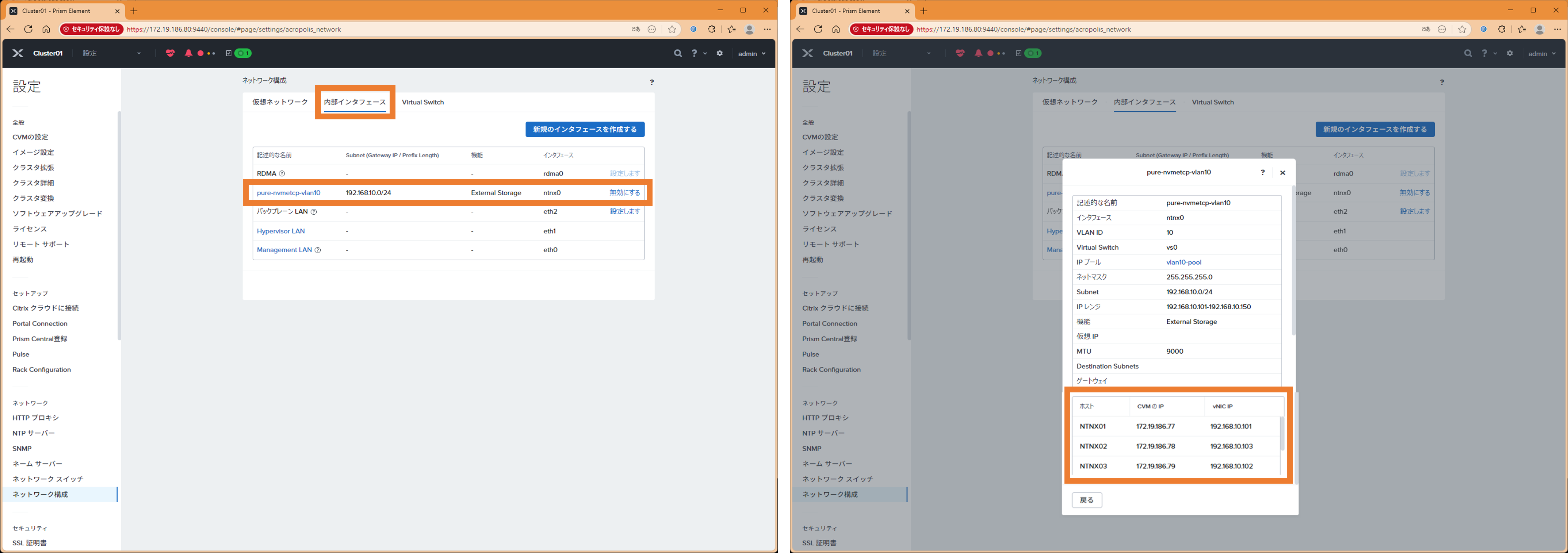Click the settings gear icon in left Prism header
The height and width of the screenshot is (553, 1568).
719,54
